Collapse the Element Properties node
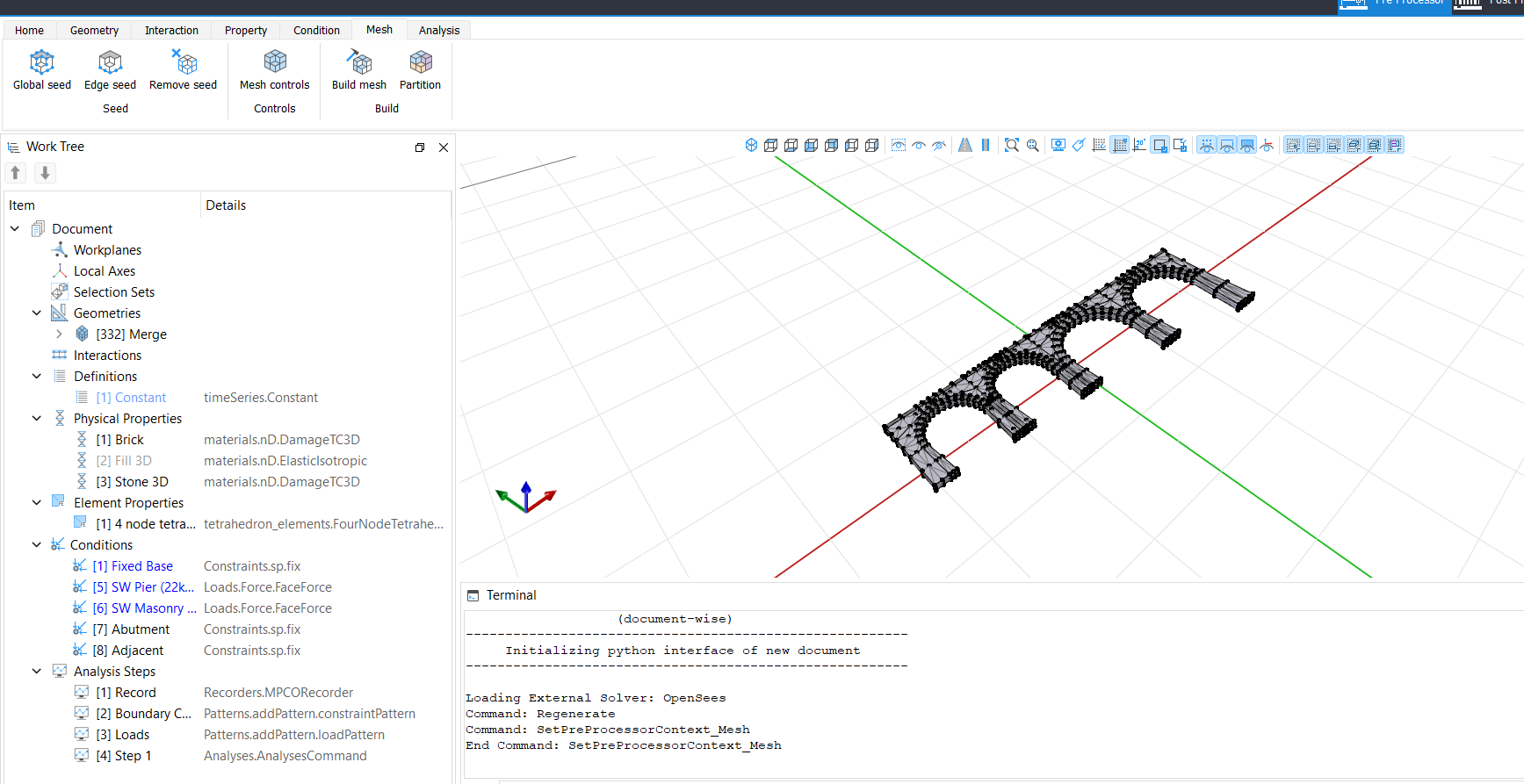The width and height of the screenshot is (1524, 784). coord(37,502)
